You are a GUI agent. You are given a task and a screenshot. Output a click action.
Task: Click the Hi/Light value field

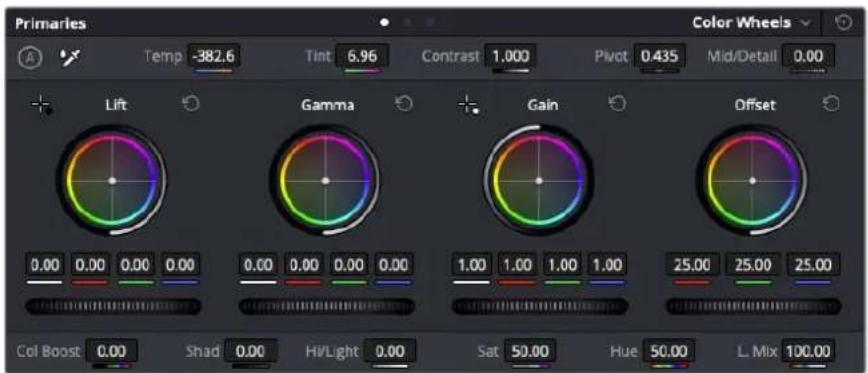(390, 351)
